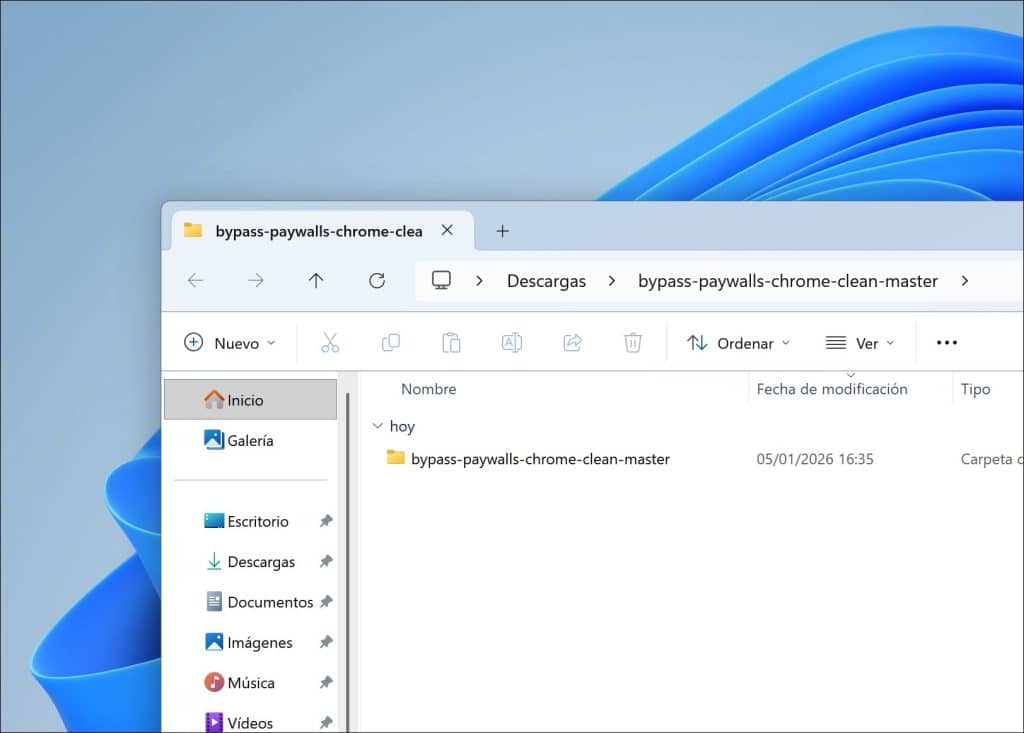Image resolution: width=1024 pixels, height=733 pixels.
Task: Go up one folder level
Action: pyautogui.click(x=316, y=281)
